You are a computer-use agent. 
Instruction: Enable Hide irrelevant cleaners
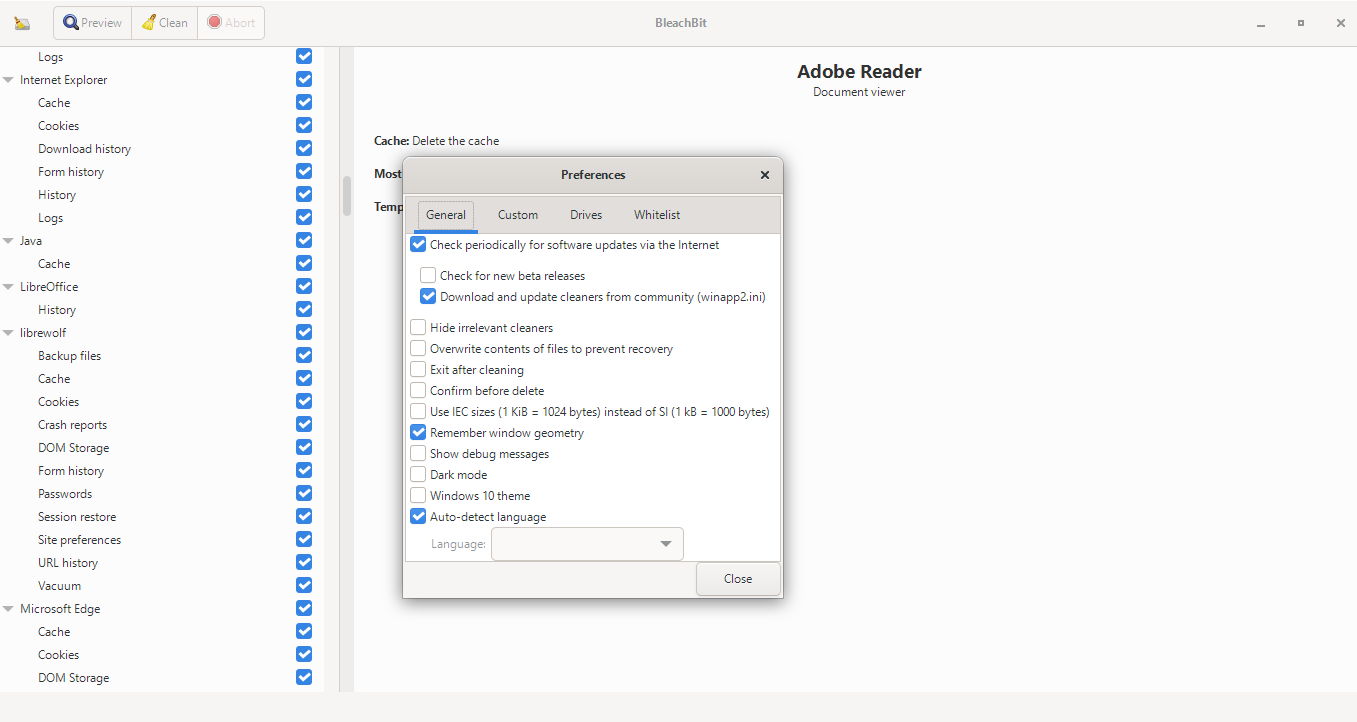[x=418, y=328]
